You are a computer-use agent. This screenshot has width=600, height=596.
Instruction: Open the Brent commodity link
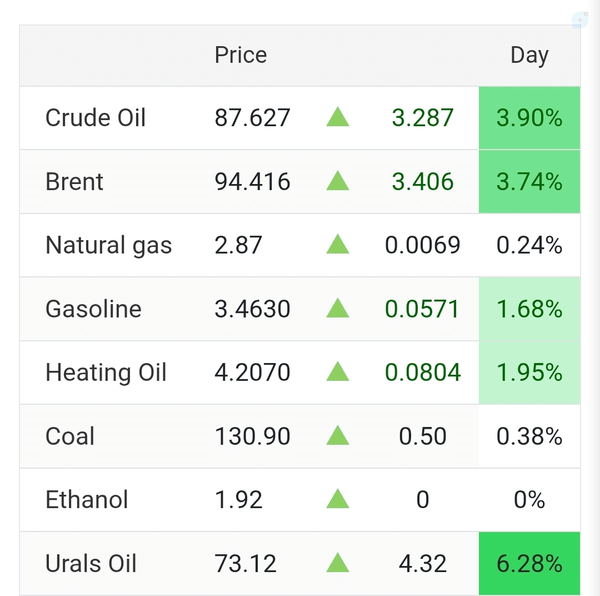tap(74, 181)
